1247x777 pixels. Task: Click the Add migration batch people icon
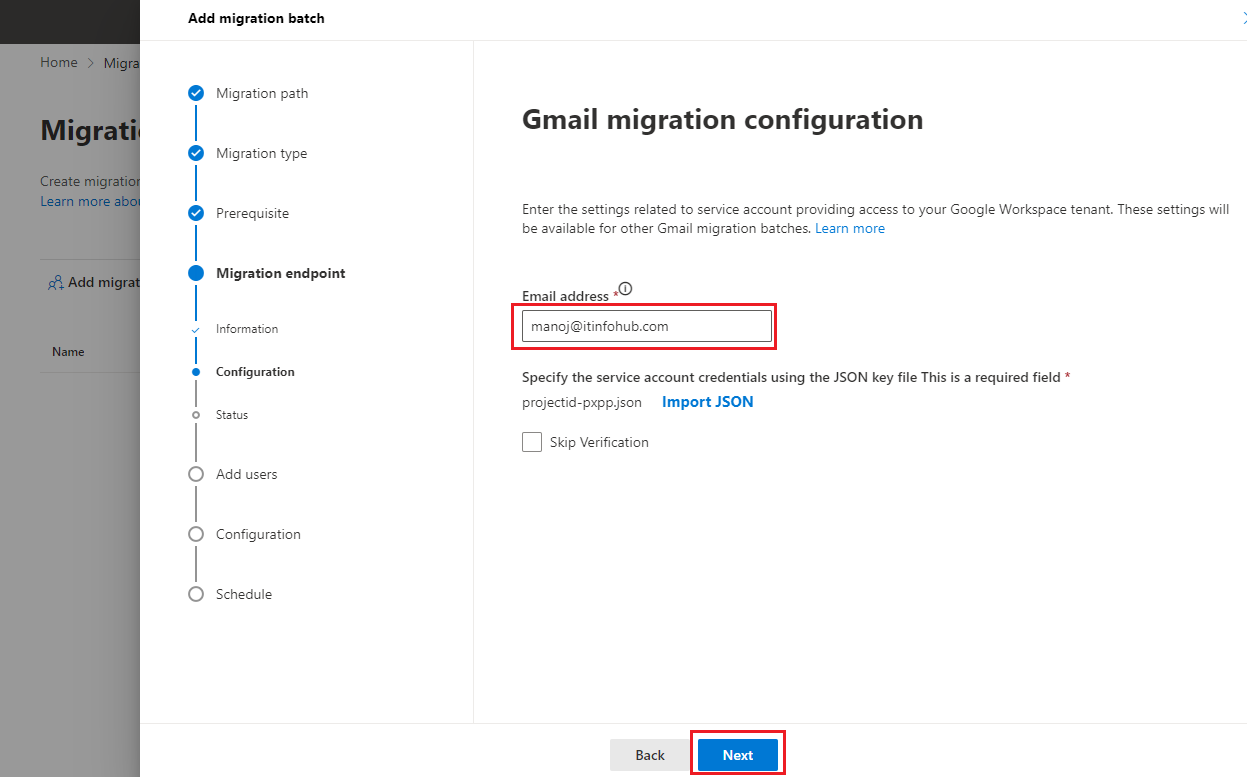coord(56,283)
